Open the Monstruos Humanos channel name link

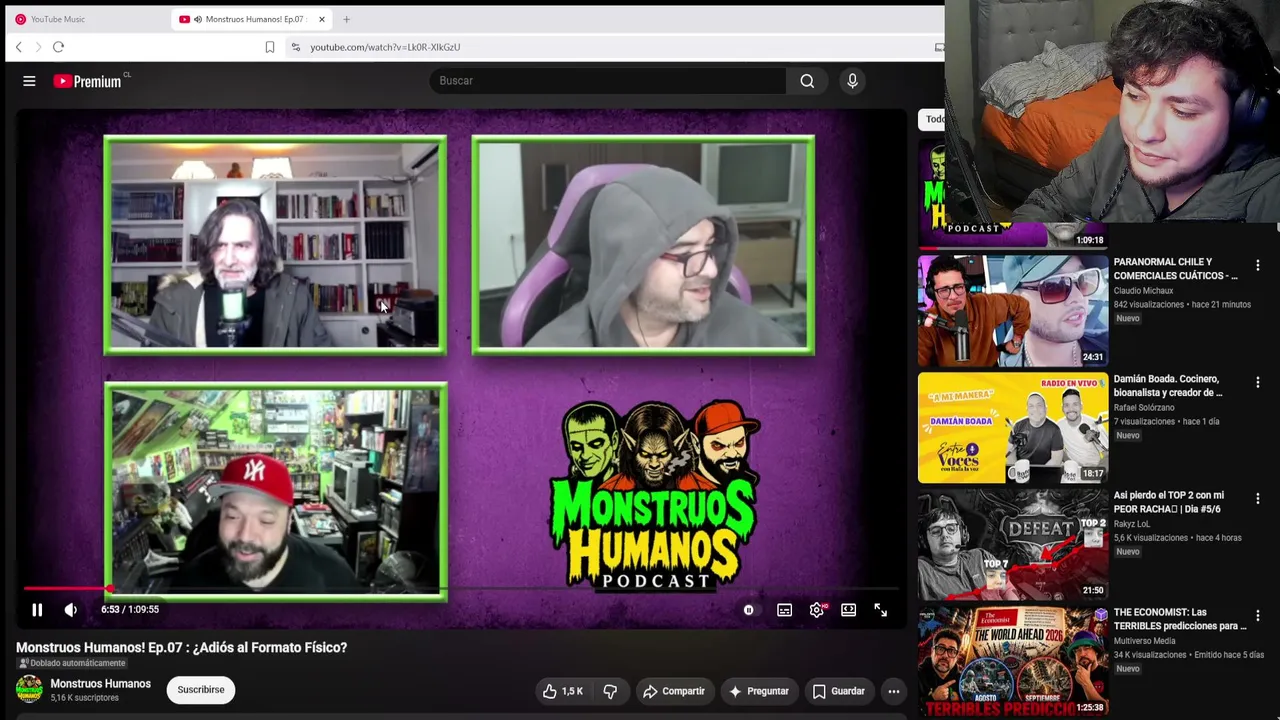point(100,684)
